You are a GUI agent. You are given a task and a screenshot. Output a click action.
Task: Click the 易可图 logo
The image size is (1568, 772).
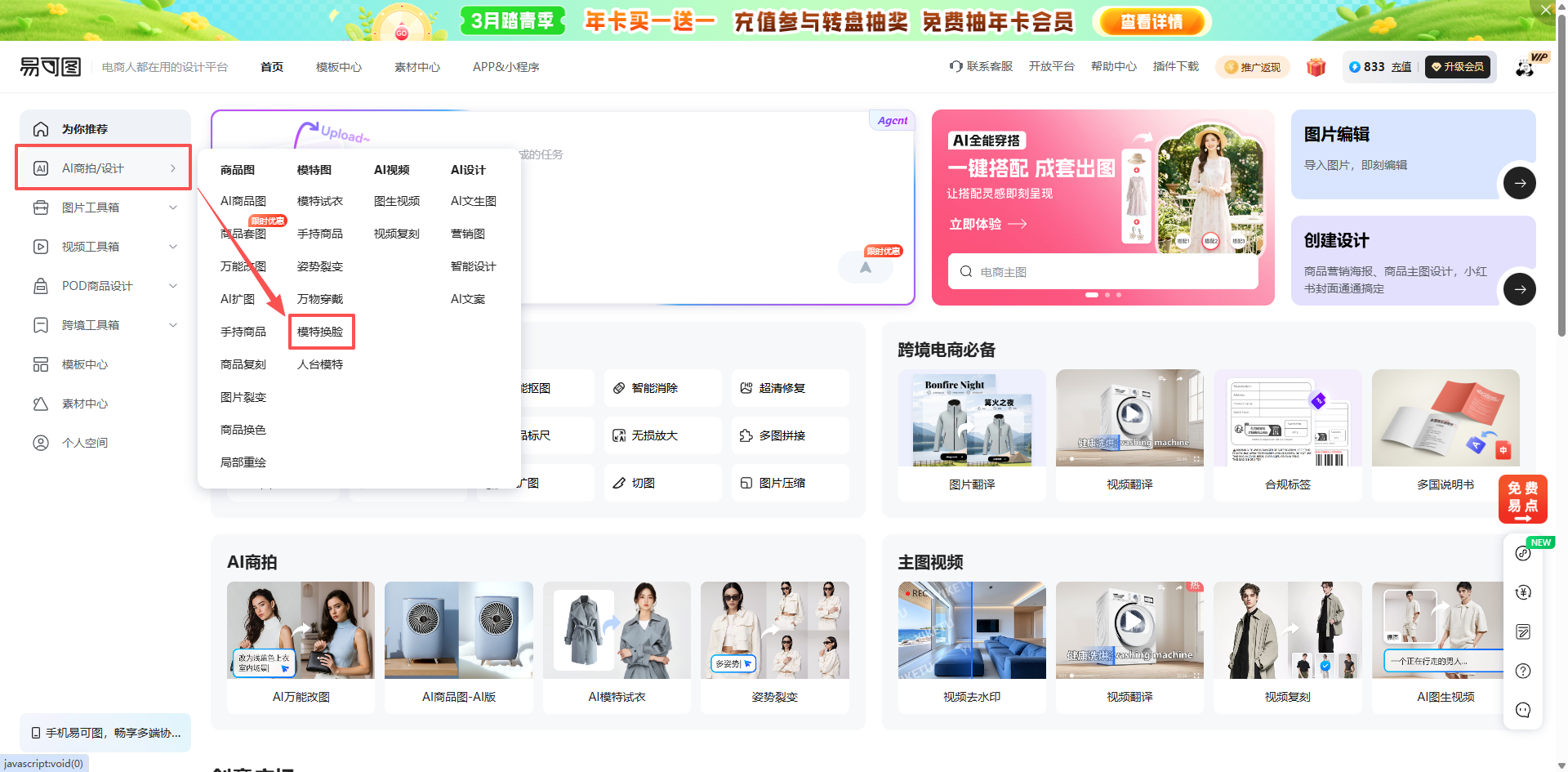point(51,67)
